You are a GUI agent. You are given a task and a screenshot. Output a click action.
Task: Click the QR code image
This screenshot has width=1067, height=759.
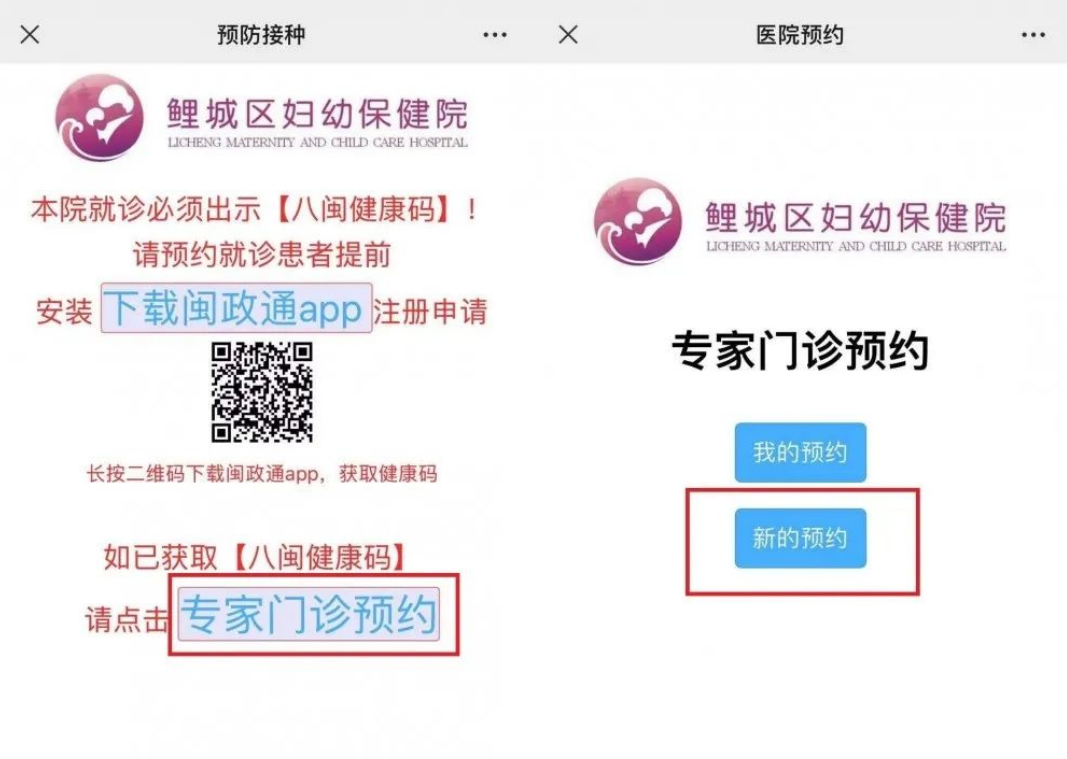262,392
